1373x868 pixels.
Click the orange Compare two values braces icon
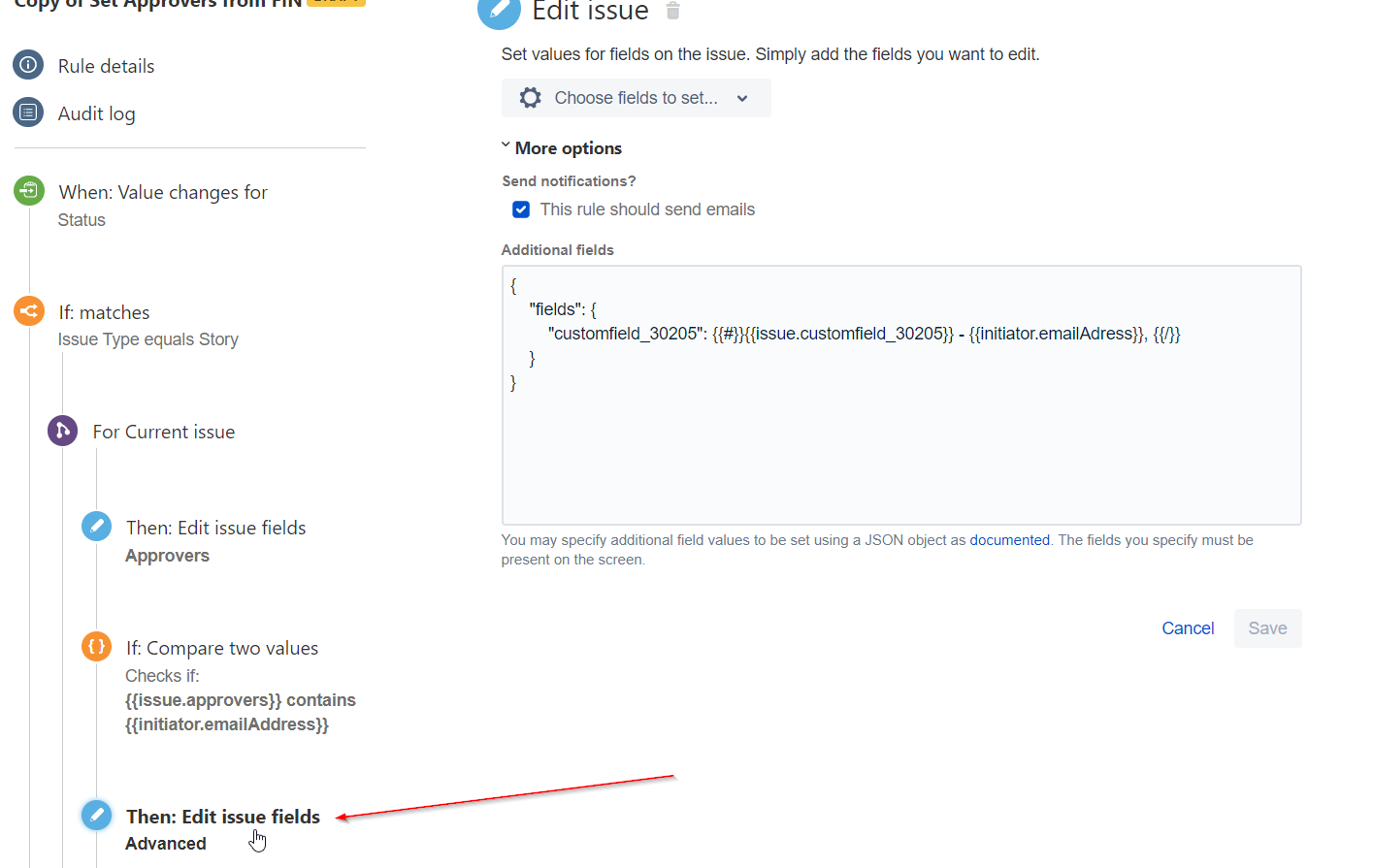tap(96, 646)
